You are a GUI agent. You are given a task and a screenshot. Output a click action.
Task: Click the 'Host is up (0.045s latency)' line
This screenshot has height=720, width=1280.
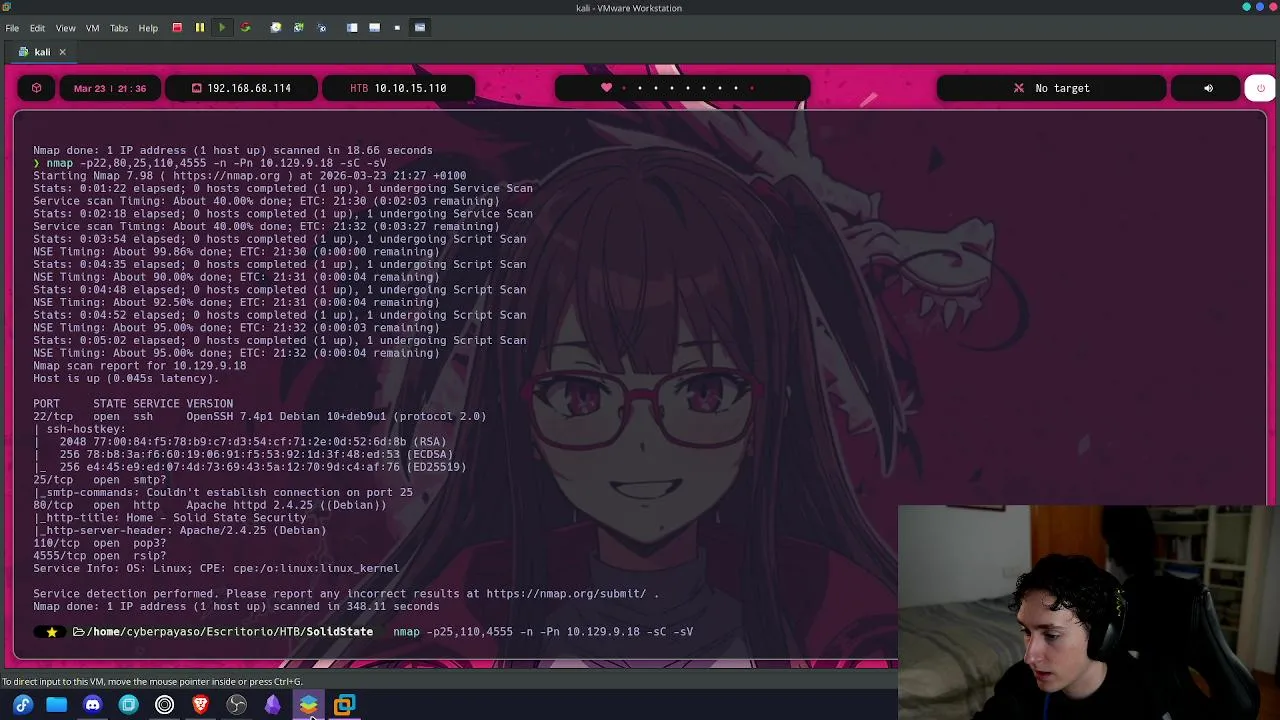tap(126, 379)
